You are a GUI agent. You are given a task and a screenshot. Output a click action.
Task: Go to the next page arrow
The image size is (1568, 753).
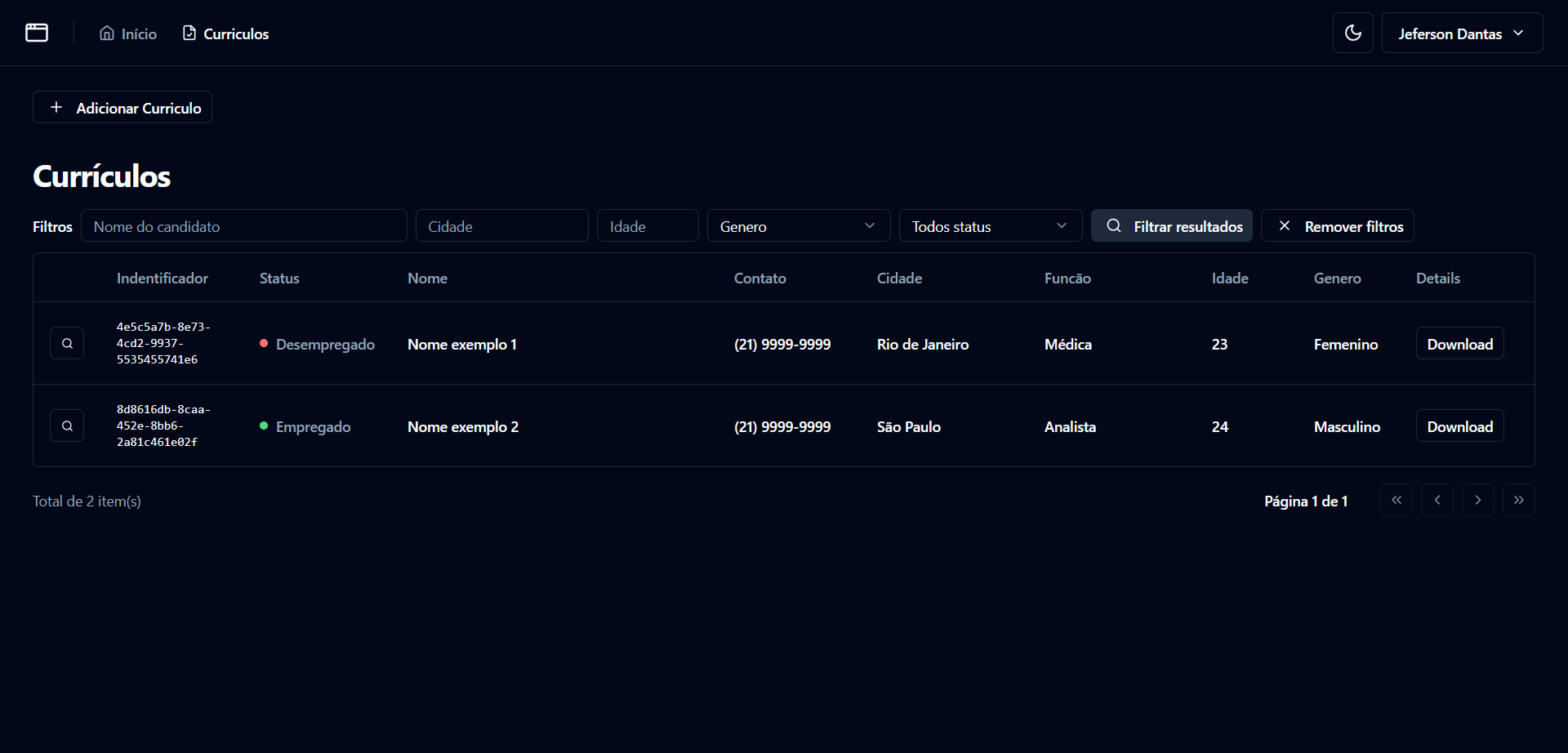[x=1477, y=501]
